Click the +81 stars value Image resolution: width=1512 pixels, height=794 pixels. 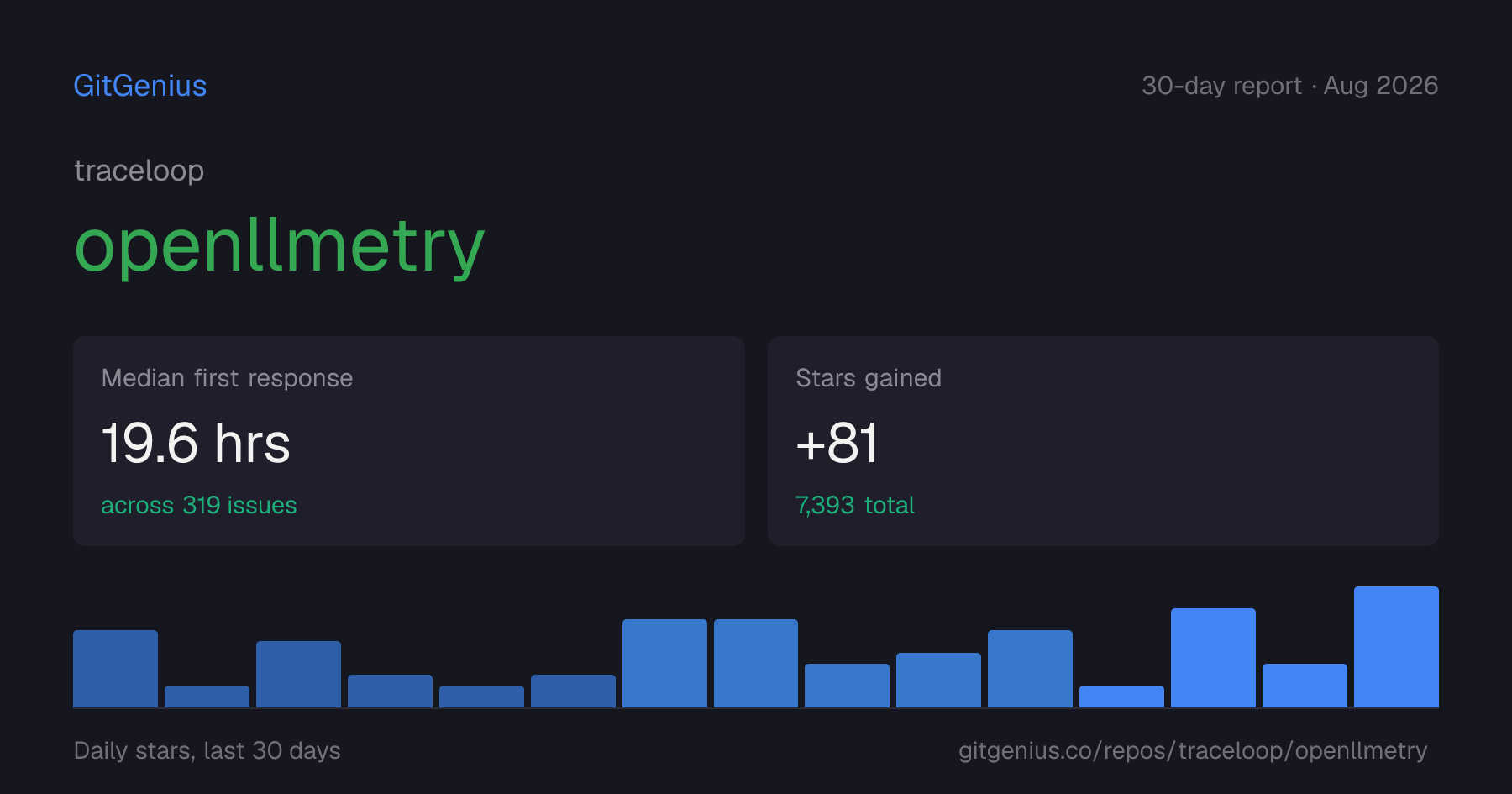837,443
